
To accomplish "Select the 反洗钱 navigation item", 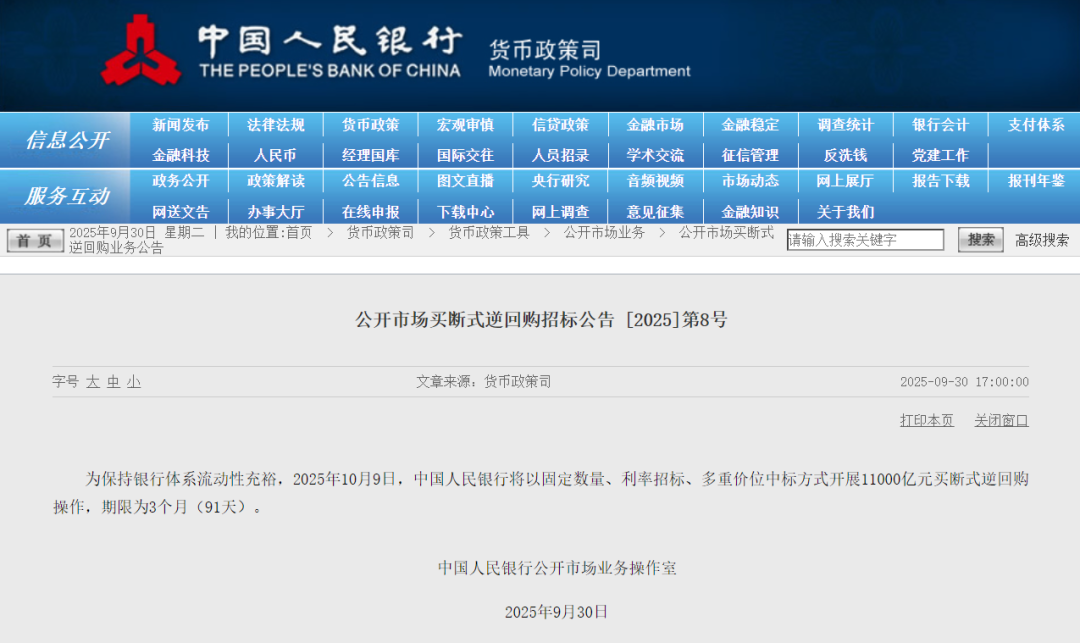I will (845, 155).
